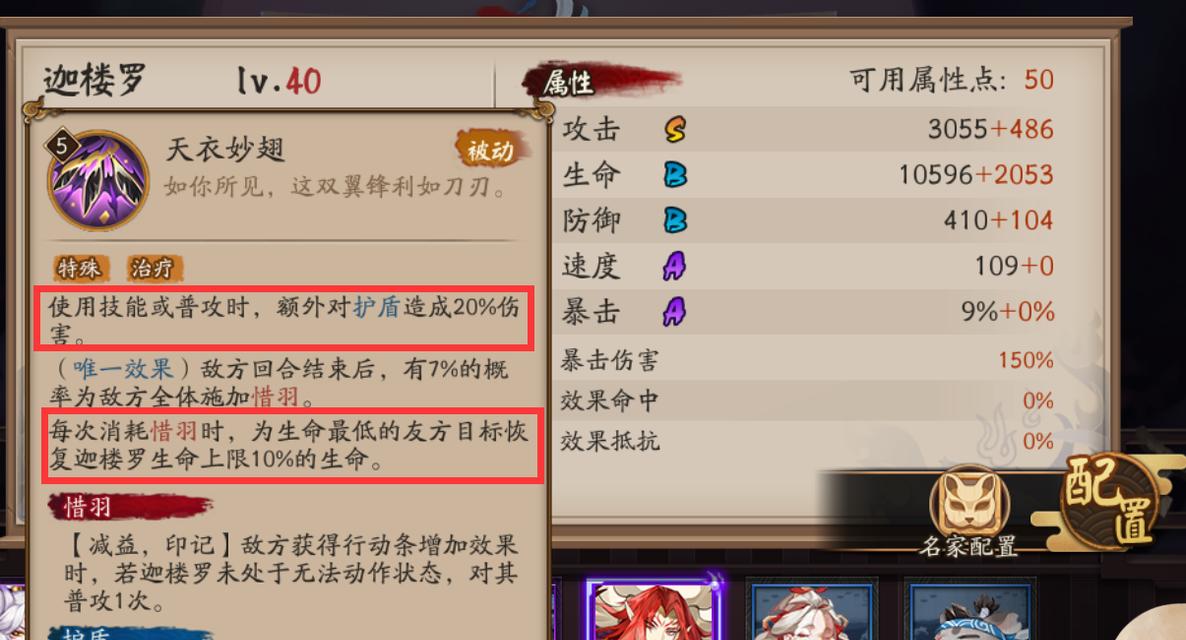Select the blue-headband shikigami thumbnail
This screenshot has width=1186, height=640.
click(970, 609)
